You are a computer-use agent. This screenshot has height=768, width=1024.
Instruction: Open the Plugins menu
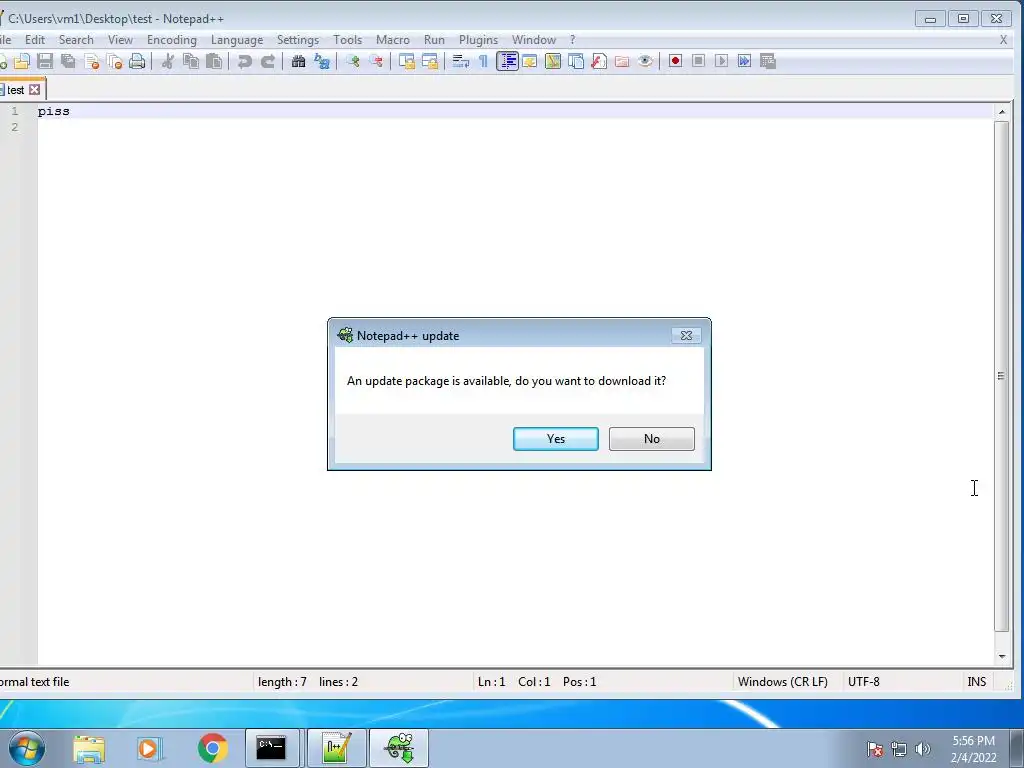coord(478,40)
